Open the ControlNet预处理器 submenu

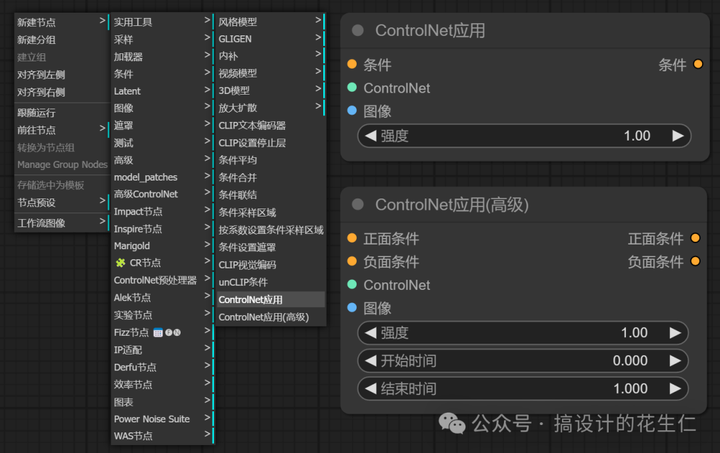pyautogui.click(x=162, y=280)
